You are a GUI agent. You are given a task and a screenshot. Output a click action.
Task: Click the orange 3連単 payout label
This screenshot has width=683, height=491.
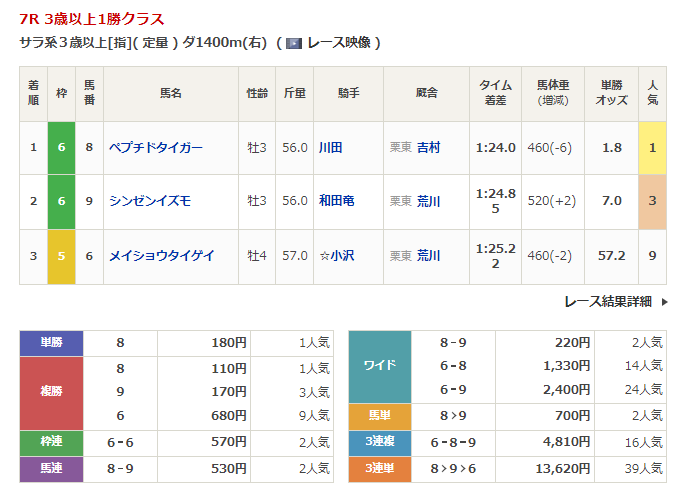pyautogui.click(x=379, y=468)
